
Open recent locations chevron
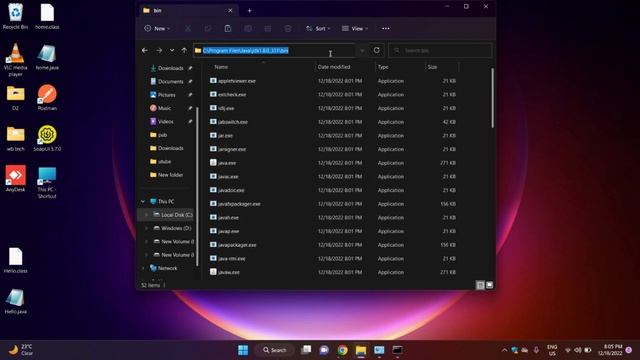tap(172, 51)
